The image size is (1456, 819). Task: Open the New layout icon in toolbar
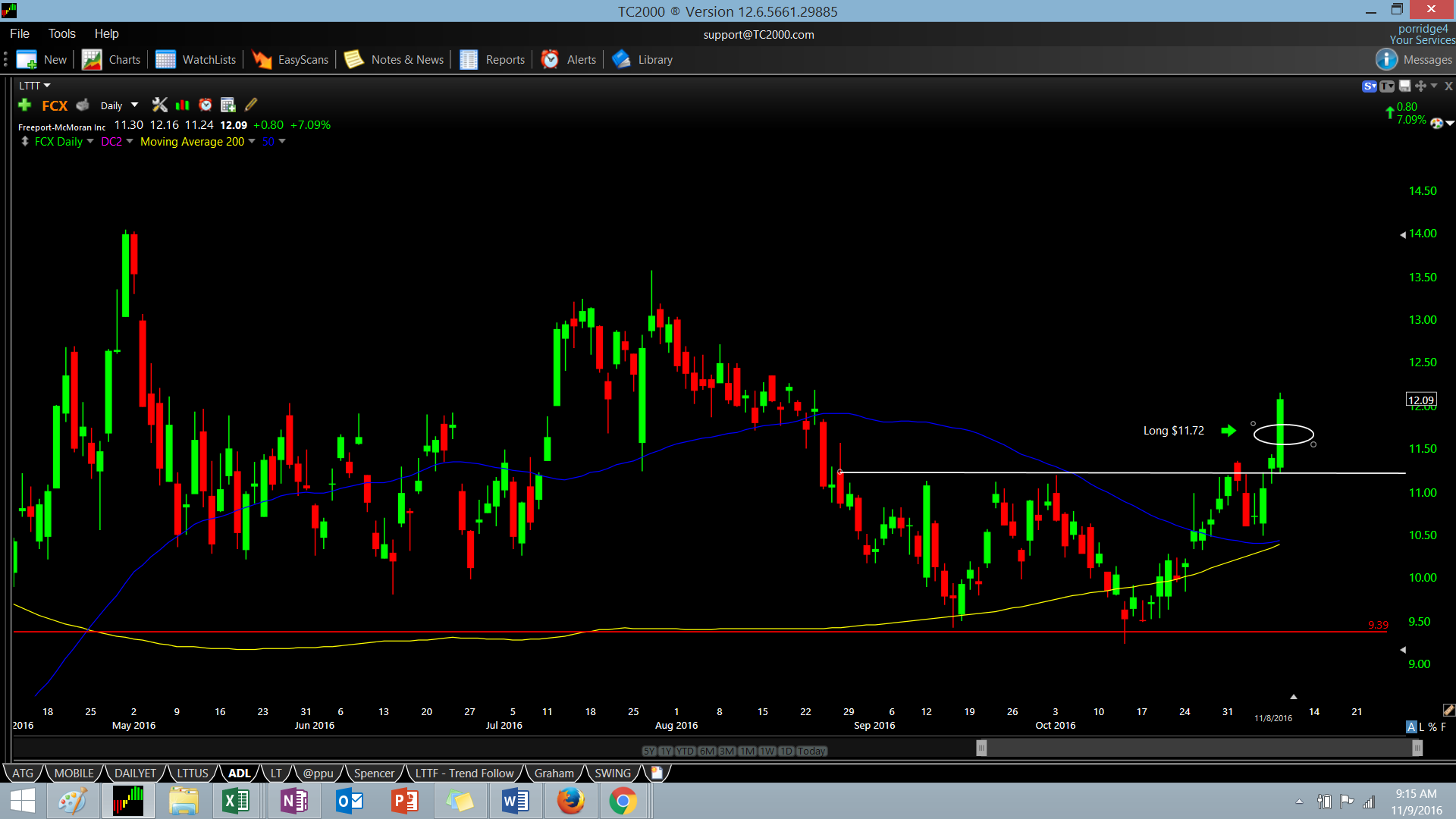point(27,60)
